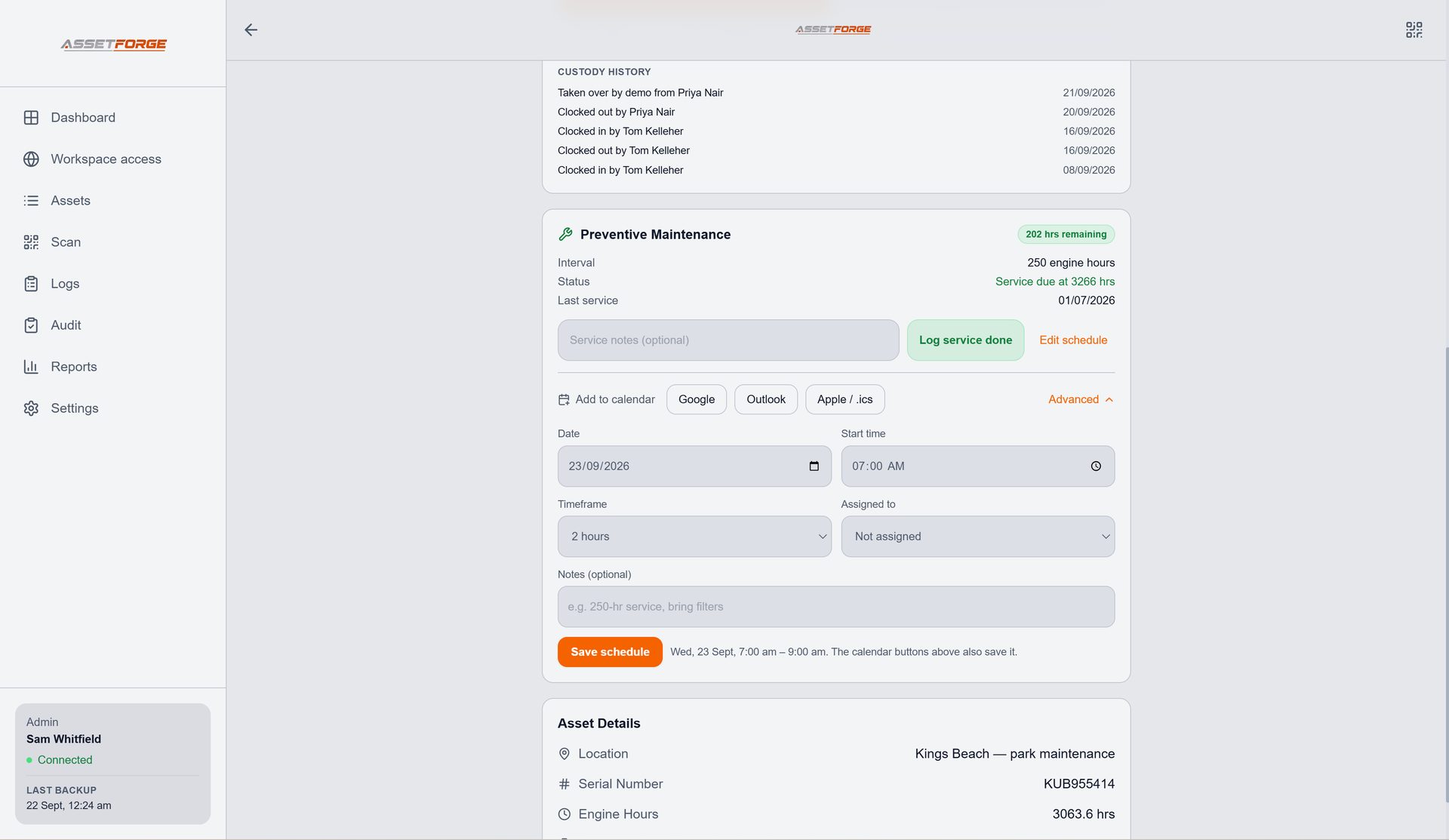Image resolution: width=1449 pixels, height=840 pixels.
Task: Click the Start time field 07:00 AM
Action: (977, 466)
